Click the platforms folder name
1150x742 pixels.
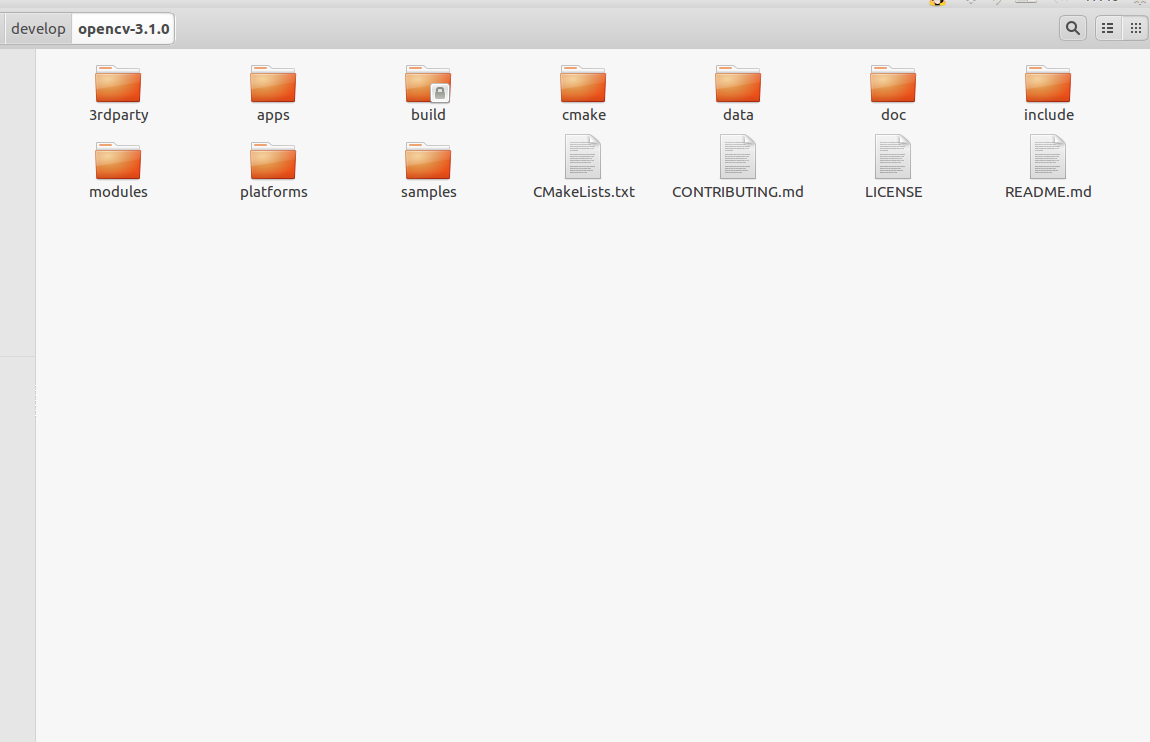tap(274, 192)
